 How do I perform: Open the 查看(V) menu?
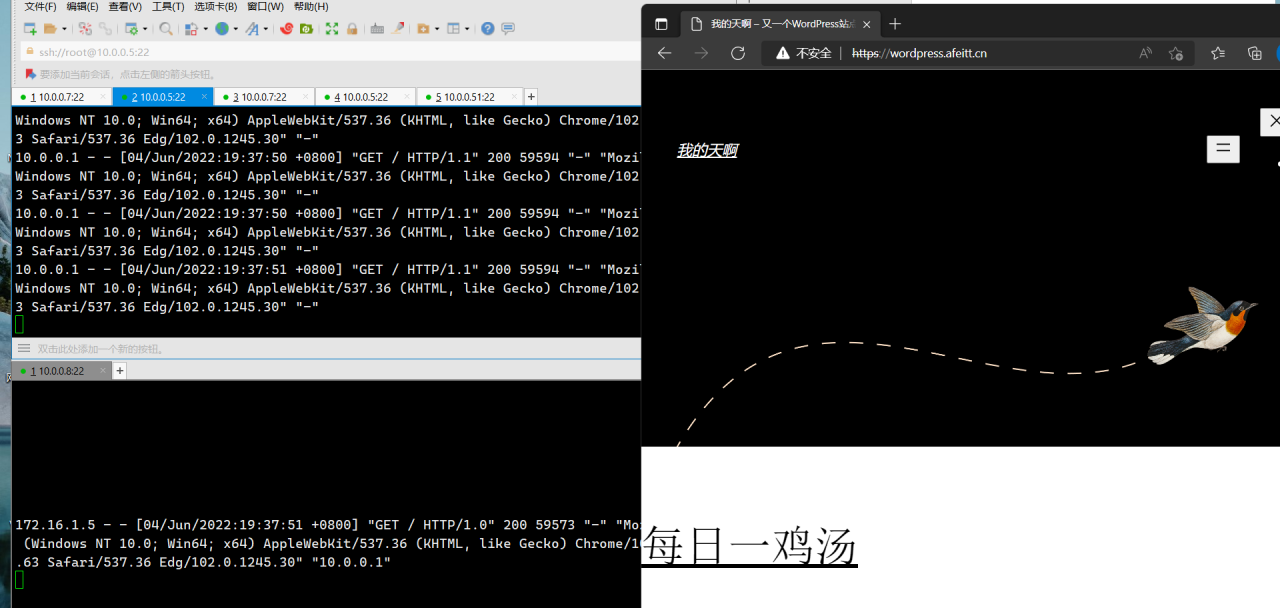(x=125, y=7)
